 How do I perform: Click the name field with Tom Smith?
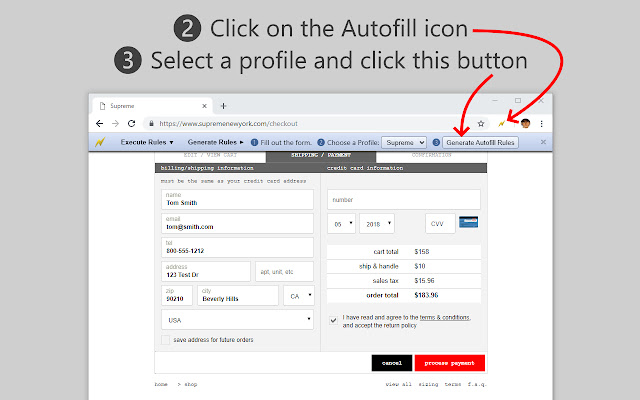(237, 199)
